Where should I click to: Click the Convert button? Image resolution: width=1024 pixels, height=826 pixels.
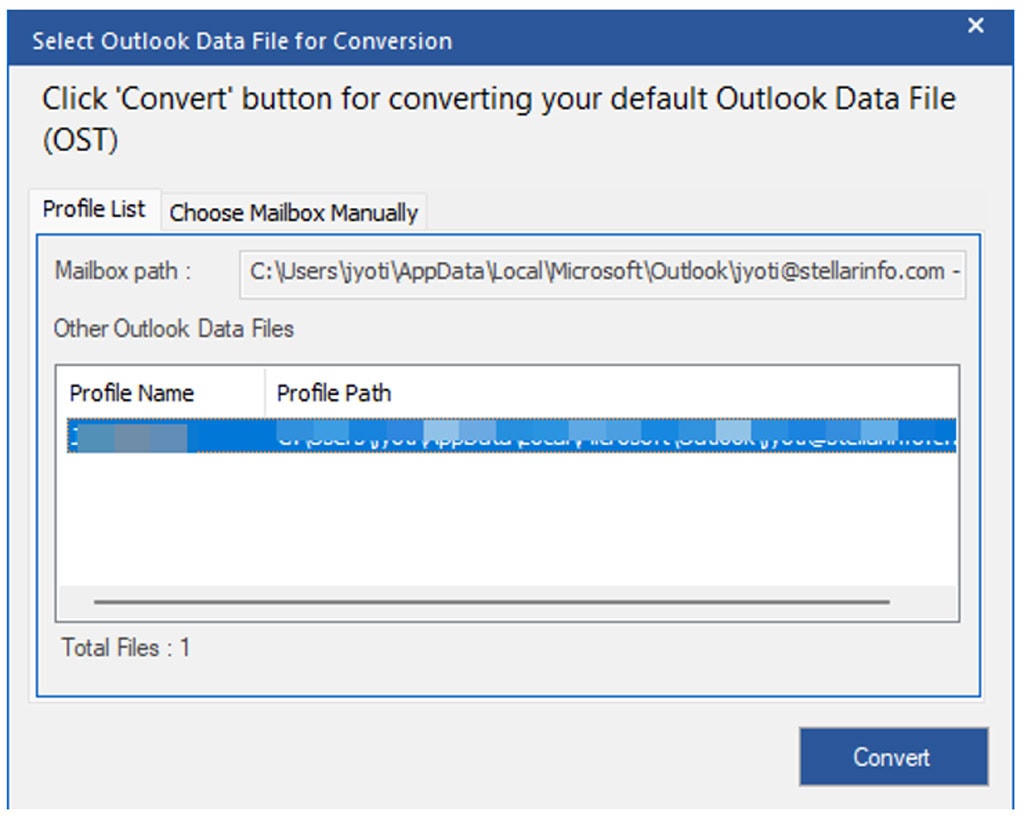(893, 756)
